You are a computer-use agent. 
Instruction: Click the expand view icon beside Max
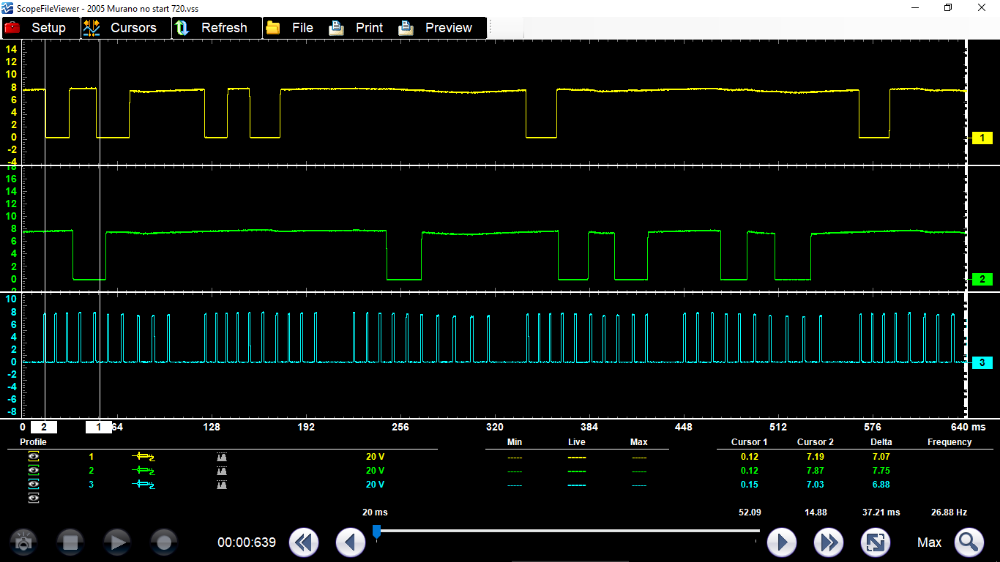click(x=875, y=542)
